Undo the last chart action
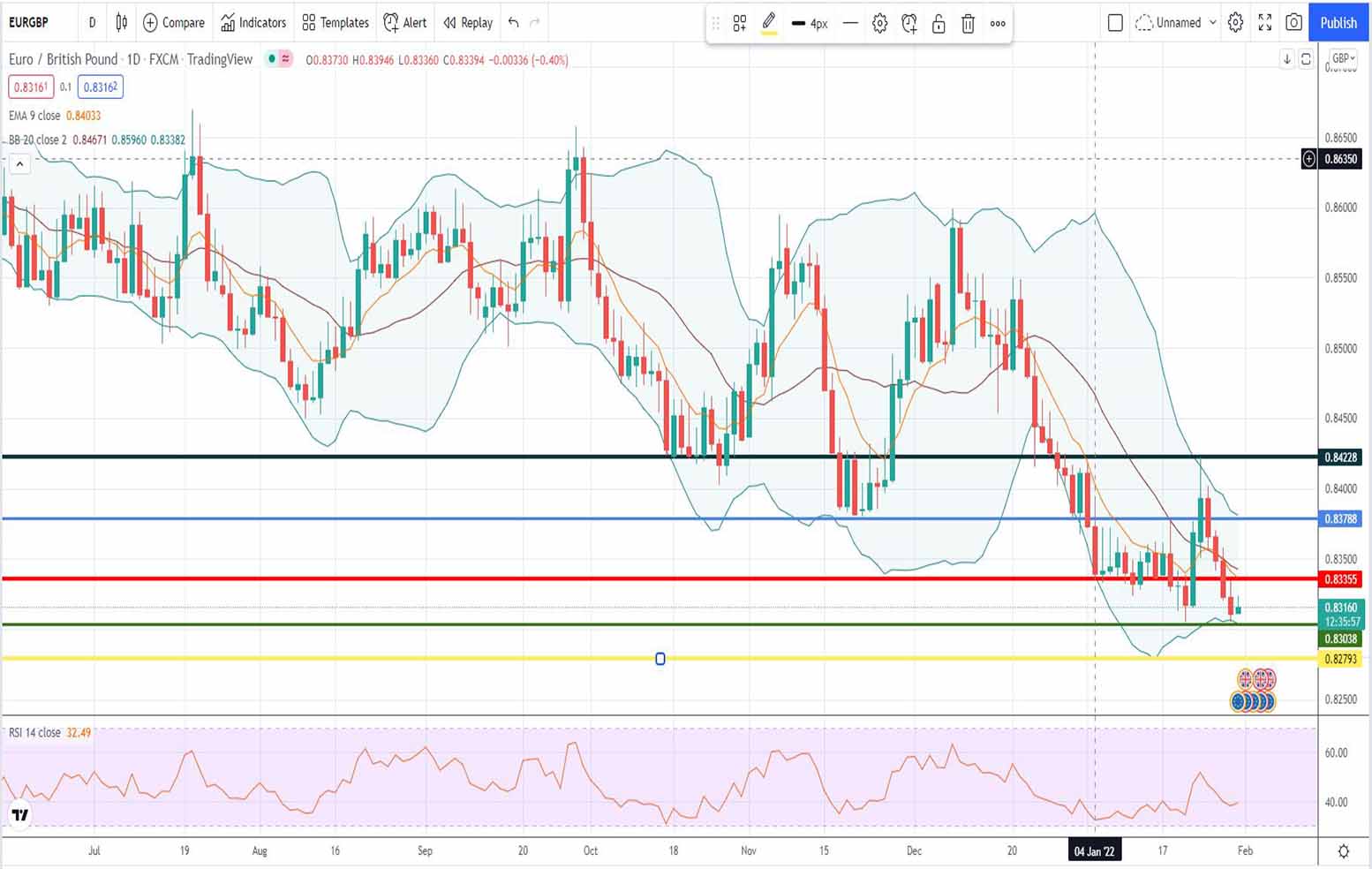The height and width of the screenshot is (869, 1372). point(513,22)
